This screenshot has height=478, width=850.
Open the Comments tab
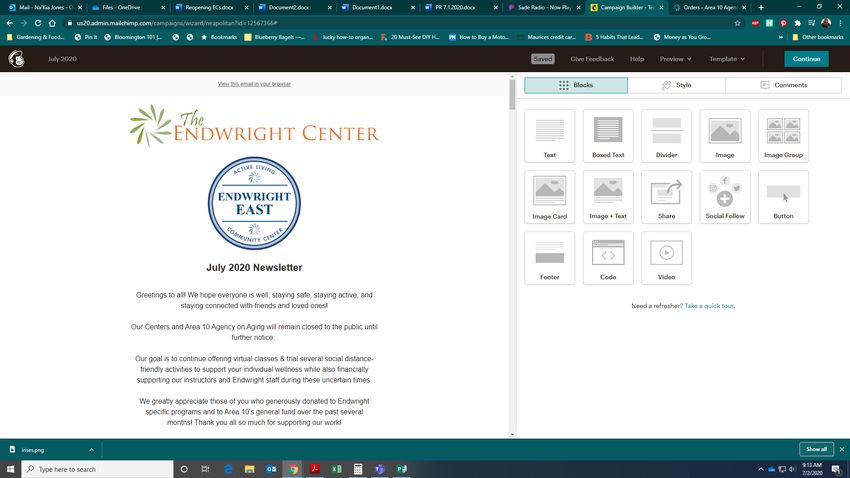[x=784, y=85]
